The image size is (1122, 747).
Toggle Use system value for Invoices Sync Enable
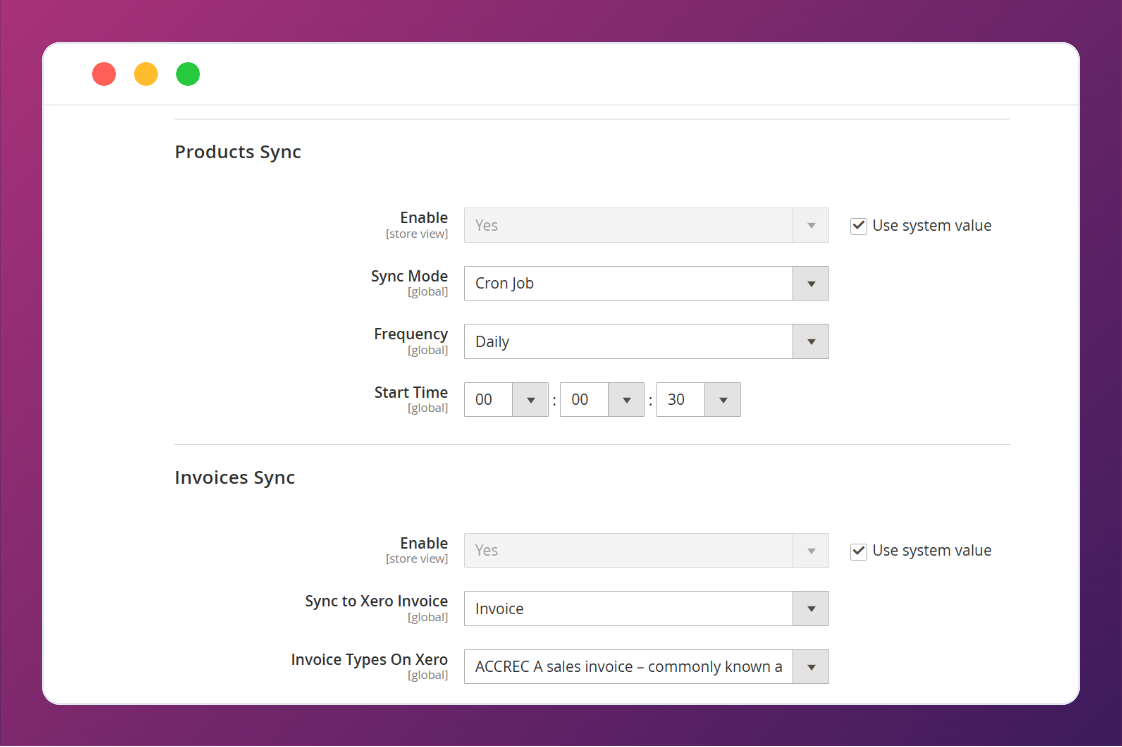click(x=858, y=551)
